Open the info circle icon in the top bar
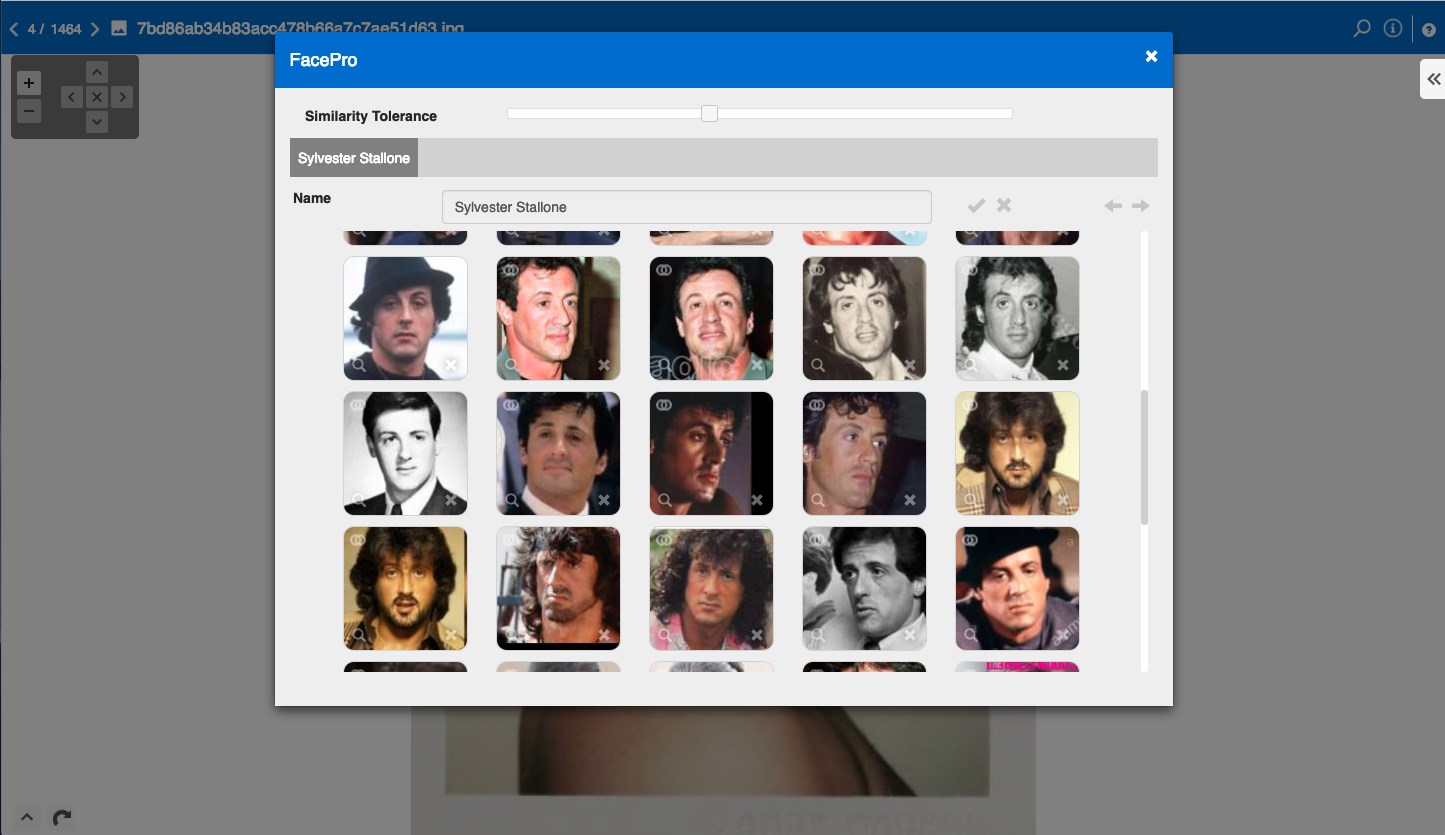This screenshot has width=1445, height=835. click(x=1392, y=29)
